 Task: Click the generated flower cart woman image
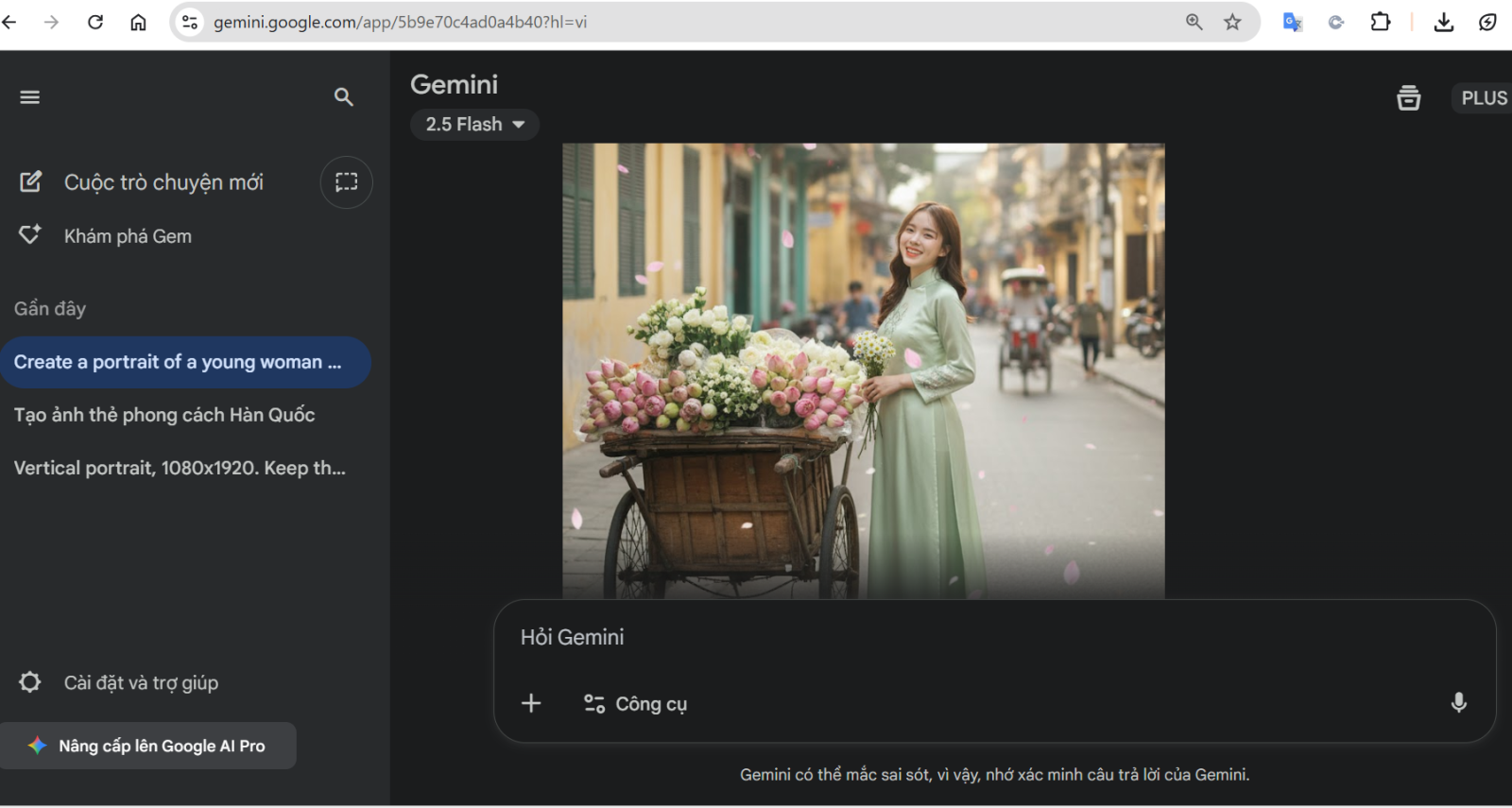[863, 370]
